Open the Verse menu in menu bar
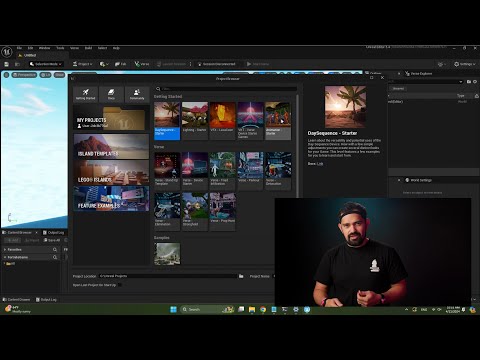The height and width of the screenshot is (360, 480). (74, 48)
